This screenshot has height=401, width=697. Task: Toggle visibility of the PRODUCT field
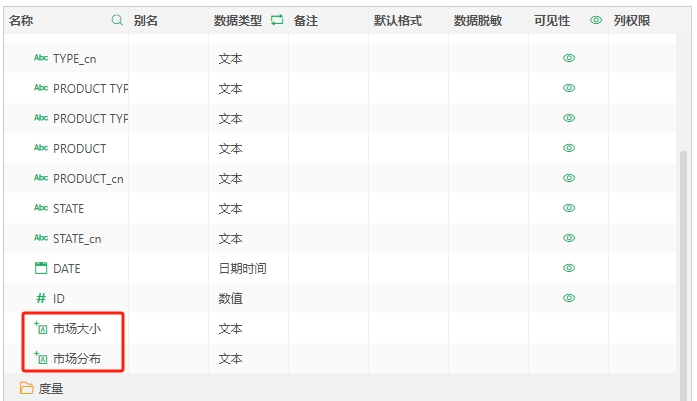point(569,148)
